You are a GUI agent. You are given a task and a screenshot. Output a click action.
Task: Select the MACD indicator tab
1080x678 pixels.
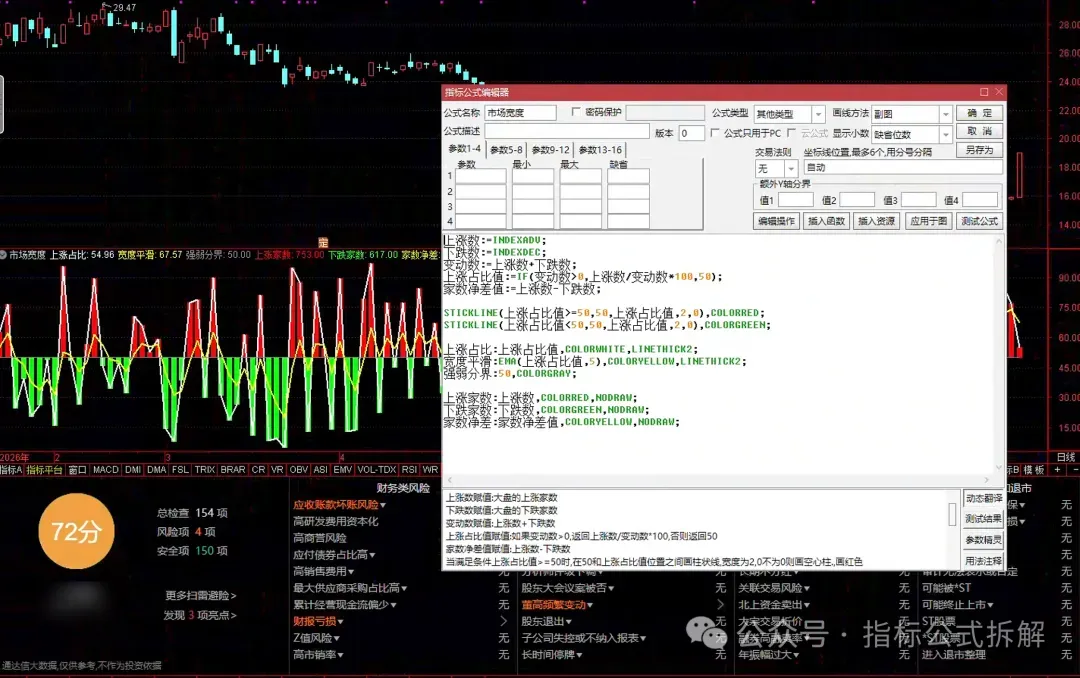tap(105, 469)
